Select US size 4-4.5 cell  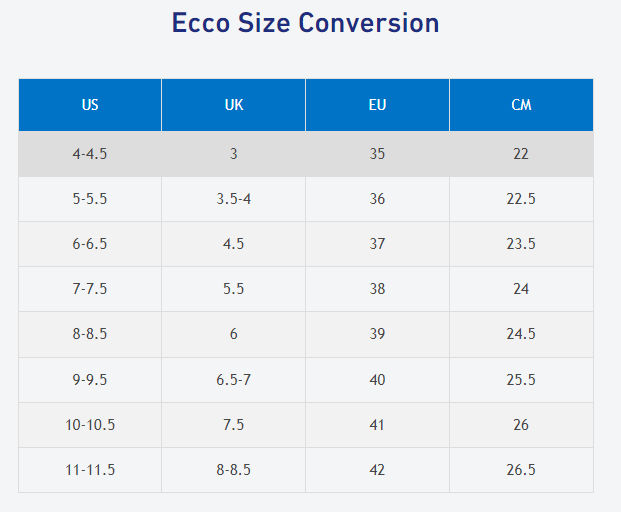90,154
